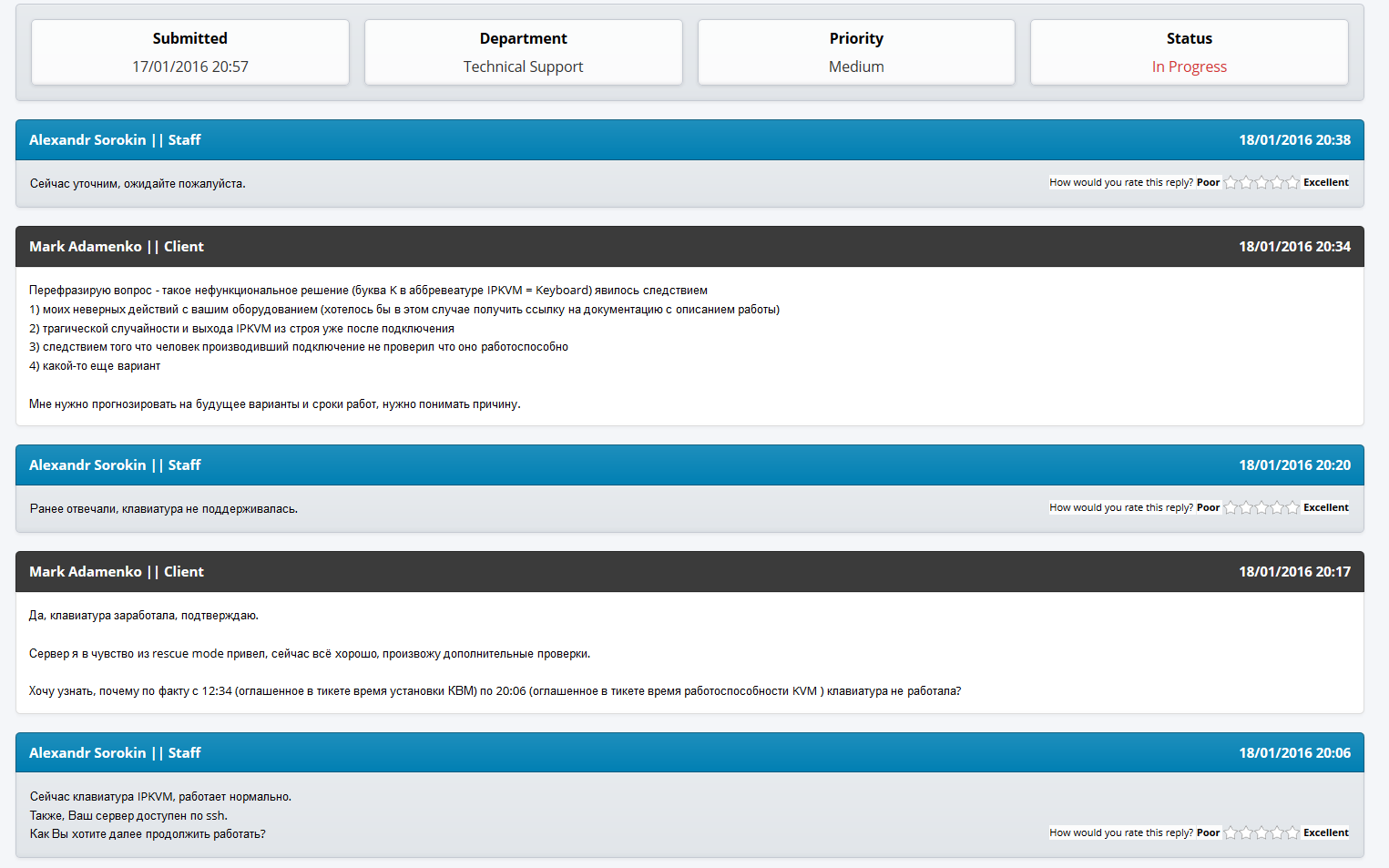
Task: Click the line 'Мне нужно прогнозировать на будущее'
Action: [x=275, y=404]
